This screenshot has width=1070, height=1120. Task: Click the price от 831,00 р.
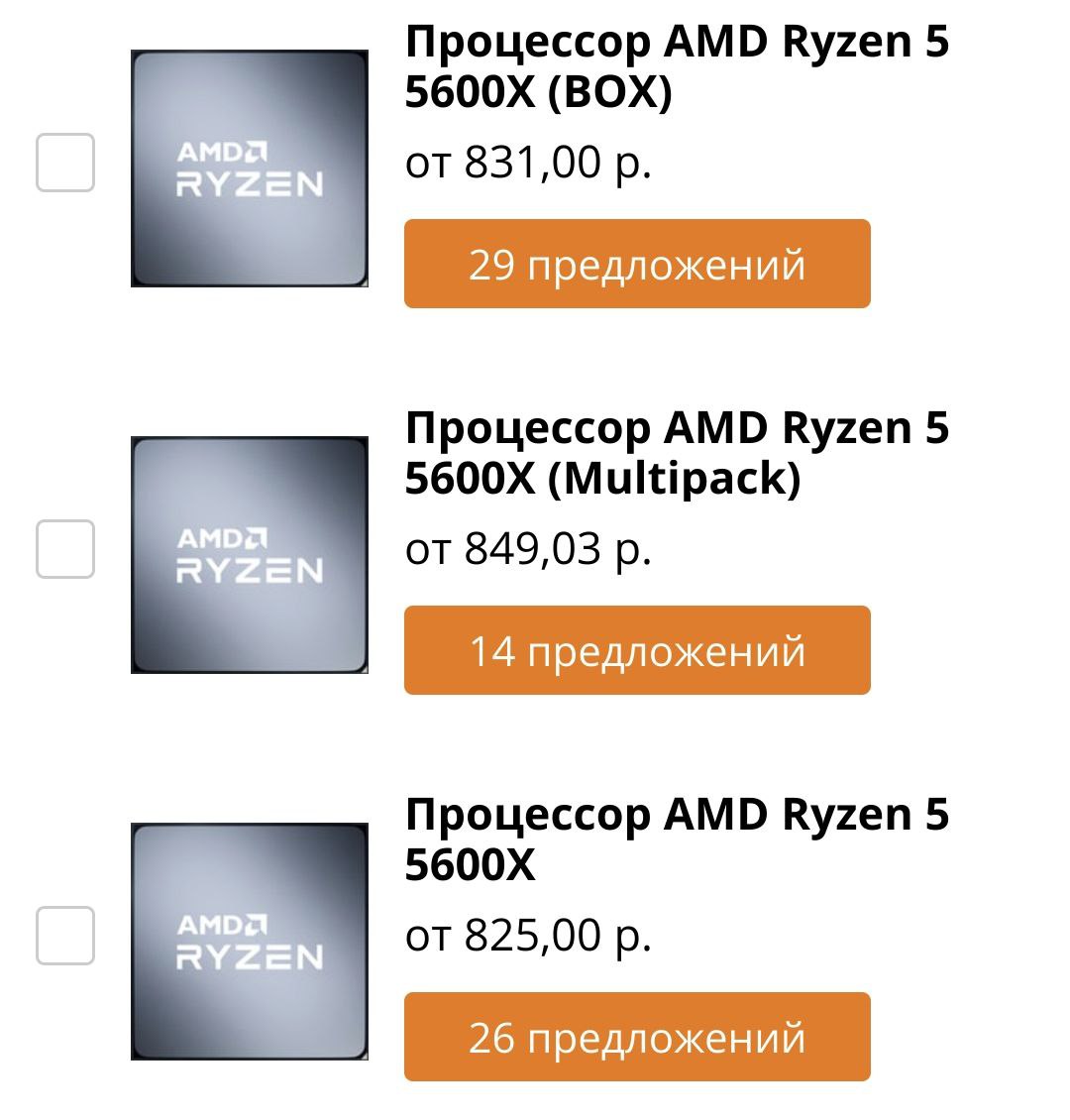click(x=528, y=163)
